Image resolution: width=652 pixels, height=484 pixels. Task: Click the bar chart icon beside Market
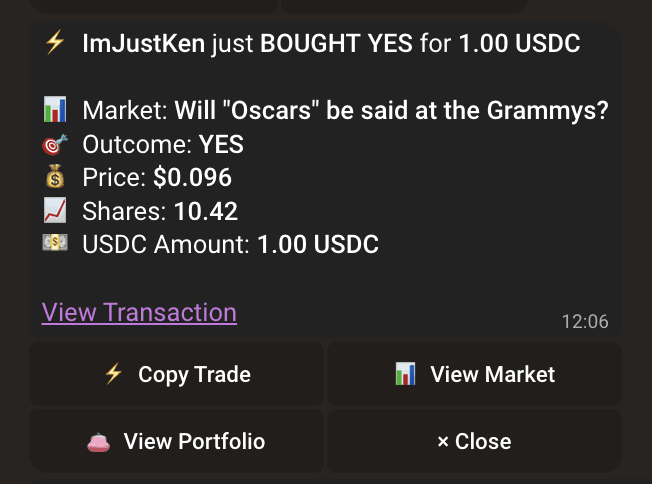point(55,109)
